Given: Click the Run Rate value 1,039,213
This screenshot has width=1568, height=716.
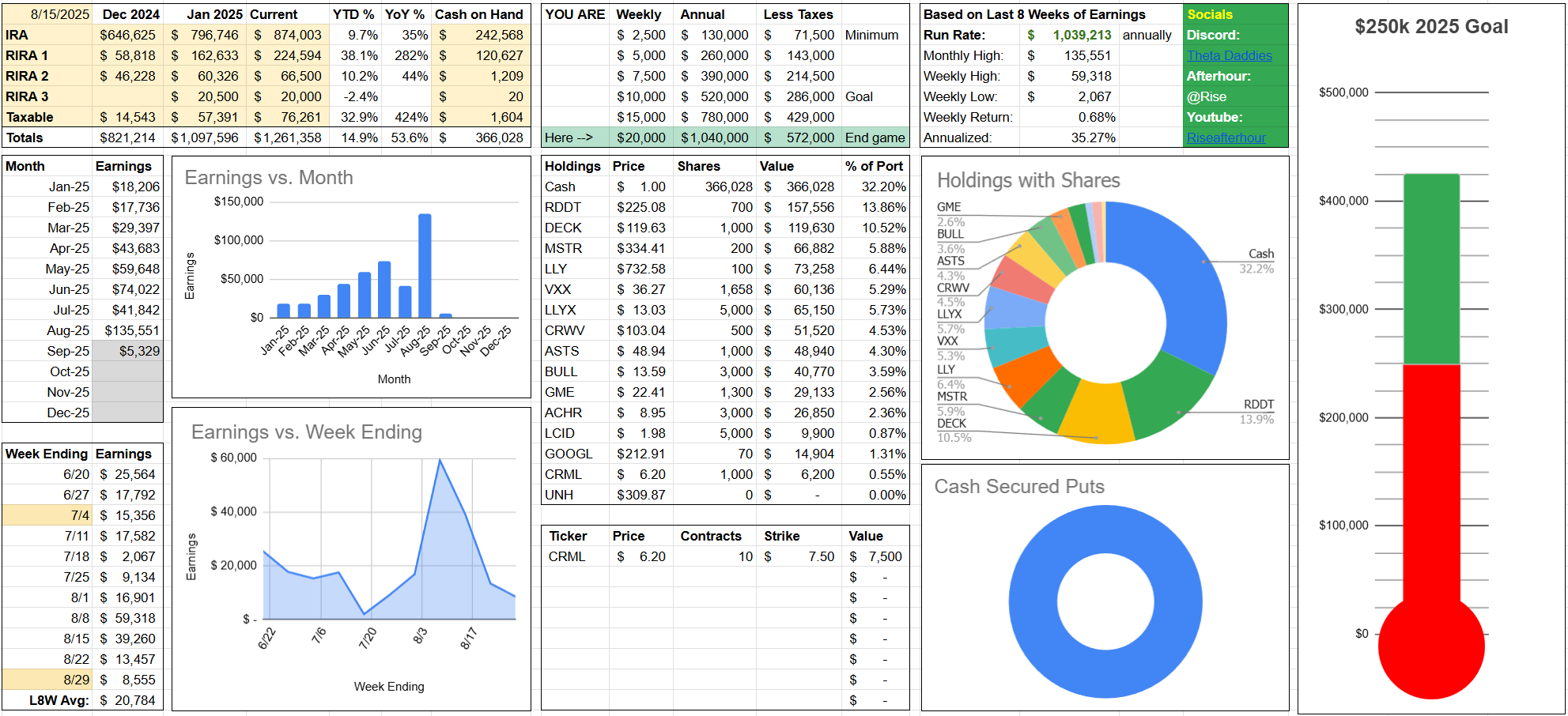Looking at the screenshot, I should (x=1081, y=35).
